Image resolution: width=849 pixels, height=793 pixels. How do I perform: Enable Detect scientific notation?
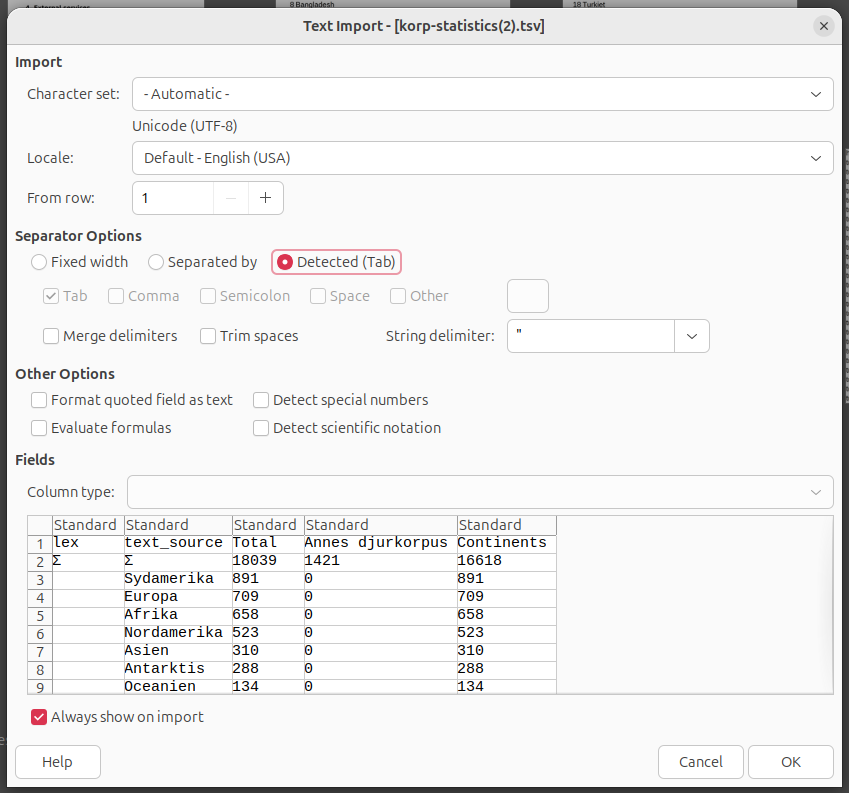[347, 428]
